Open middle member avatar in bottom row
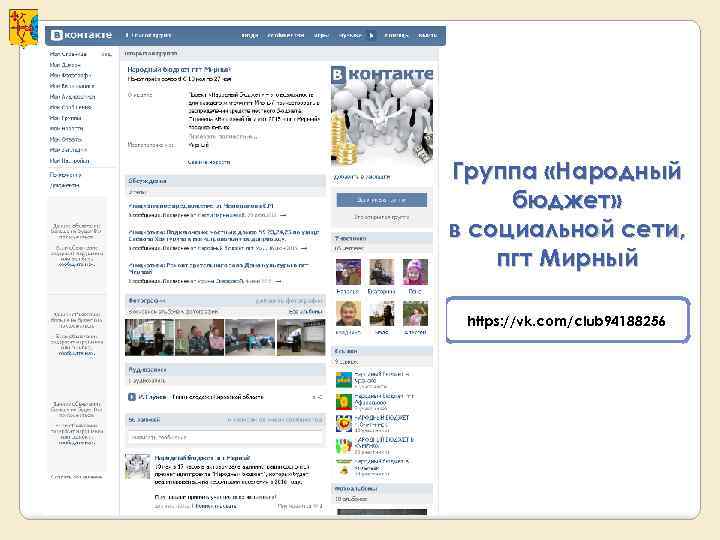The width and height of the screenshot is (720, 540). coord(382,314)
